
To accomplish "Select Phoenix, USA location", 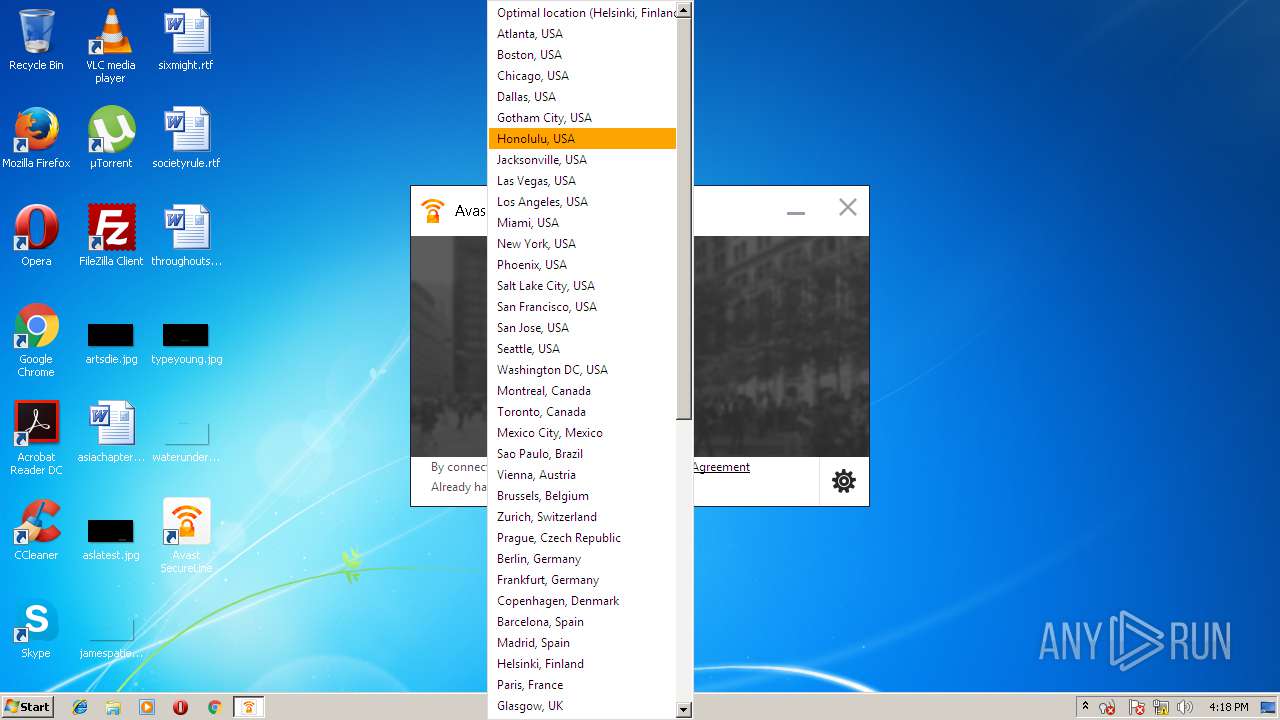I will (x=582, y=265).
